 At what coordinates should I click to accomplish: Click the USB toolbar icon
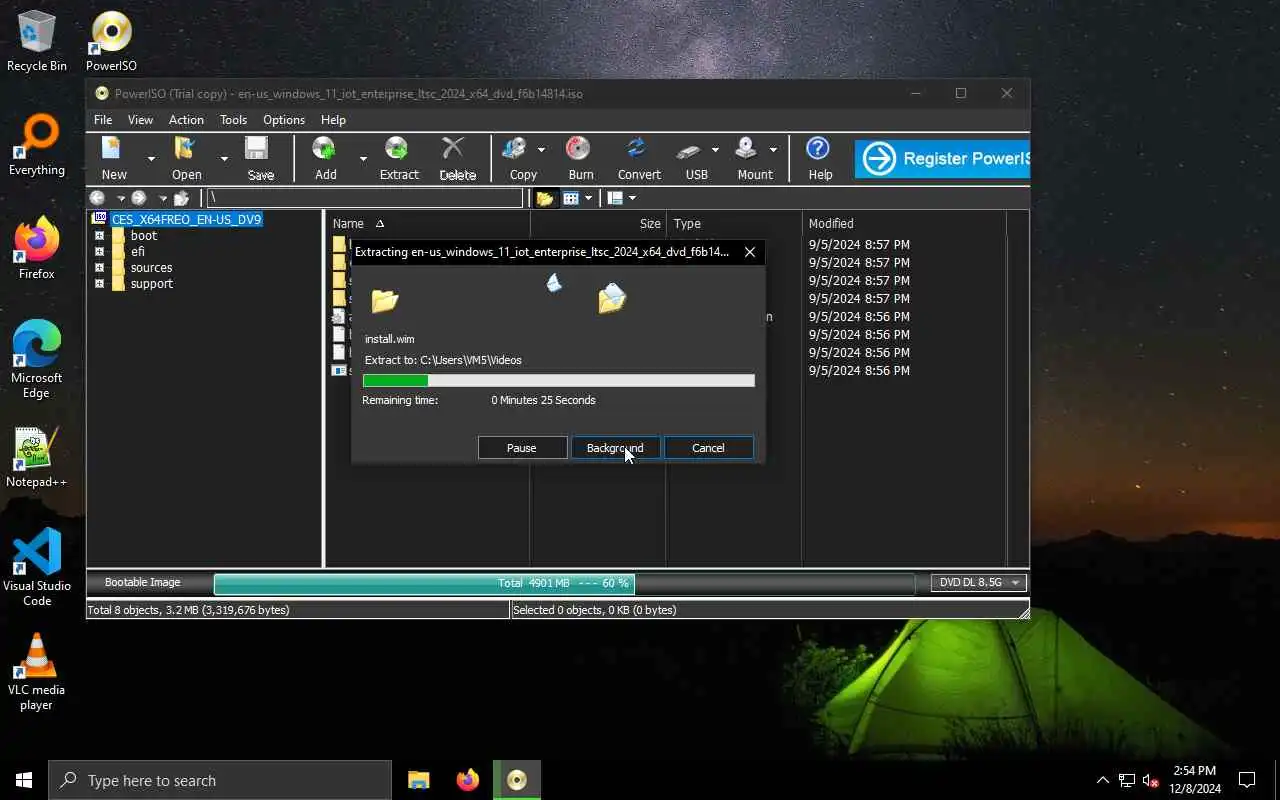click(x=696, y=158)
